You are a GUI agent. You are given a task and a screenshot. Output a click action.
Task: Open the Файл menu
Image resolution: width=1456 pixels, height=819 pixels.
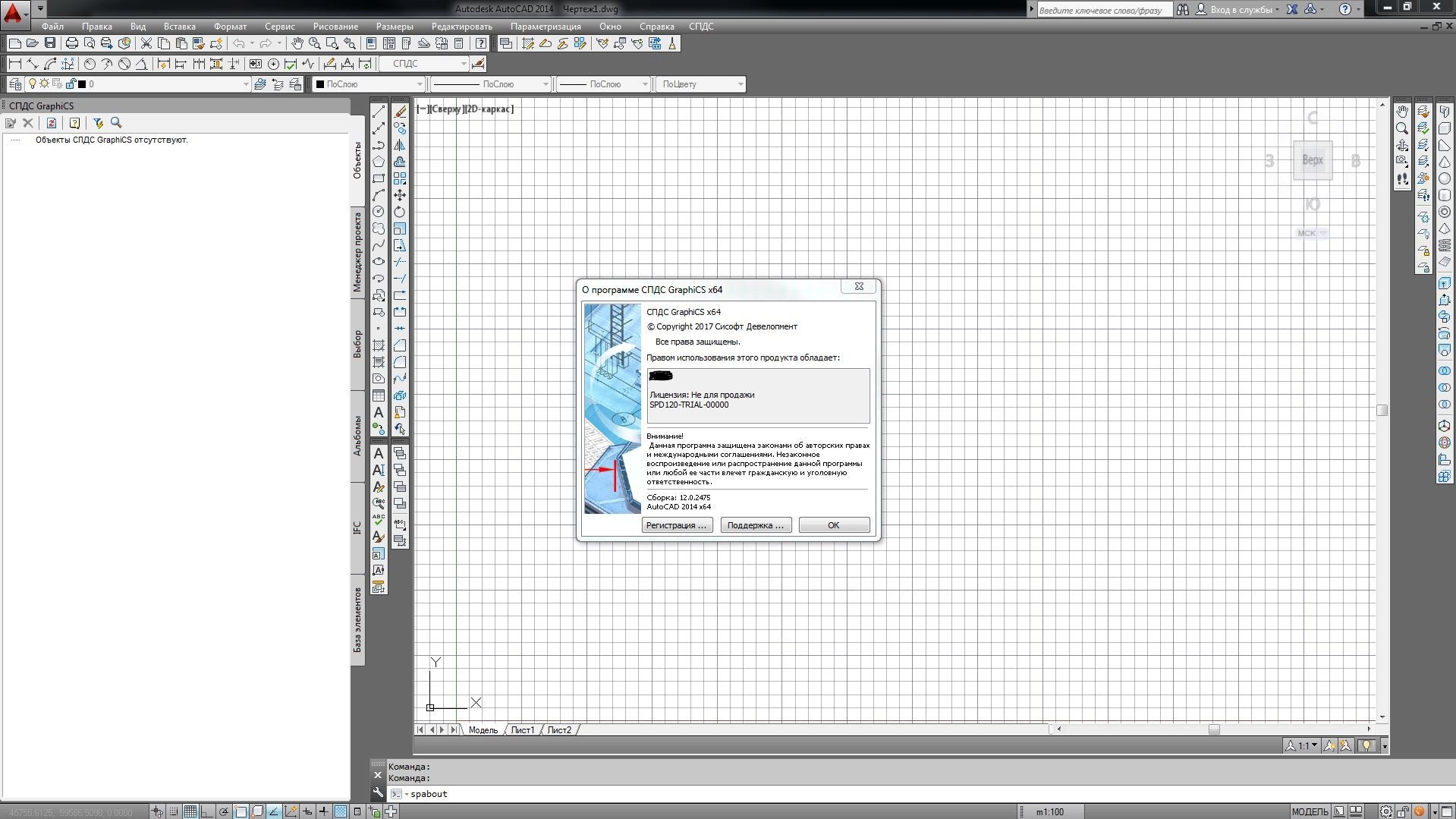click(53, 27)
